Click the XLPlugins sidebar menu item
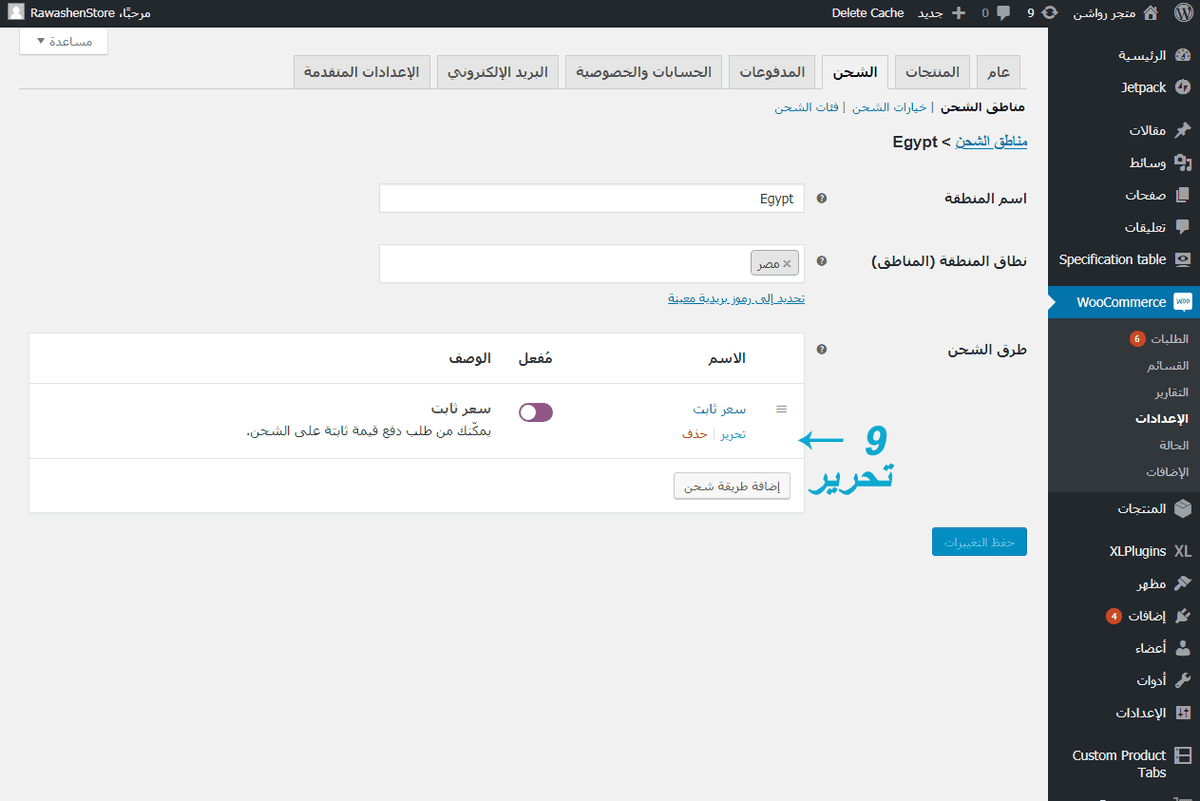The image size is (1200, 801). tap(1124, 551)
